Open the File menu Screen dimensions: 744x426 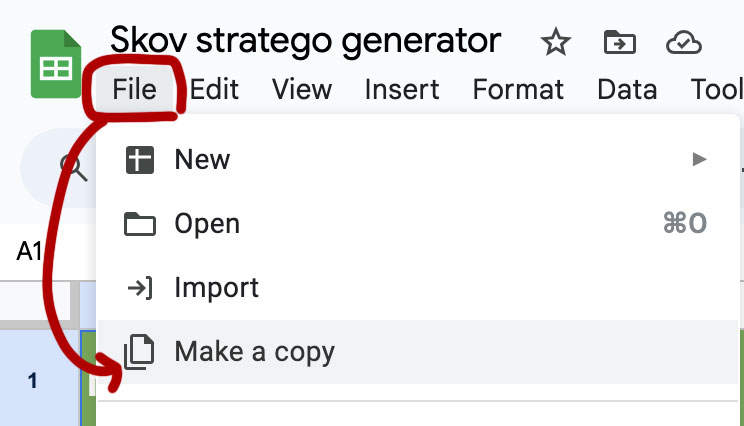(135, 90)
